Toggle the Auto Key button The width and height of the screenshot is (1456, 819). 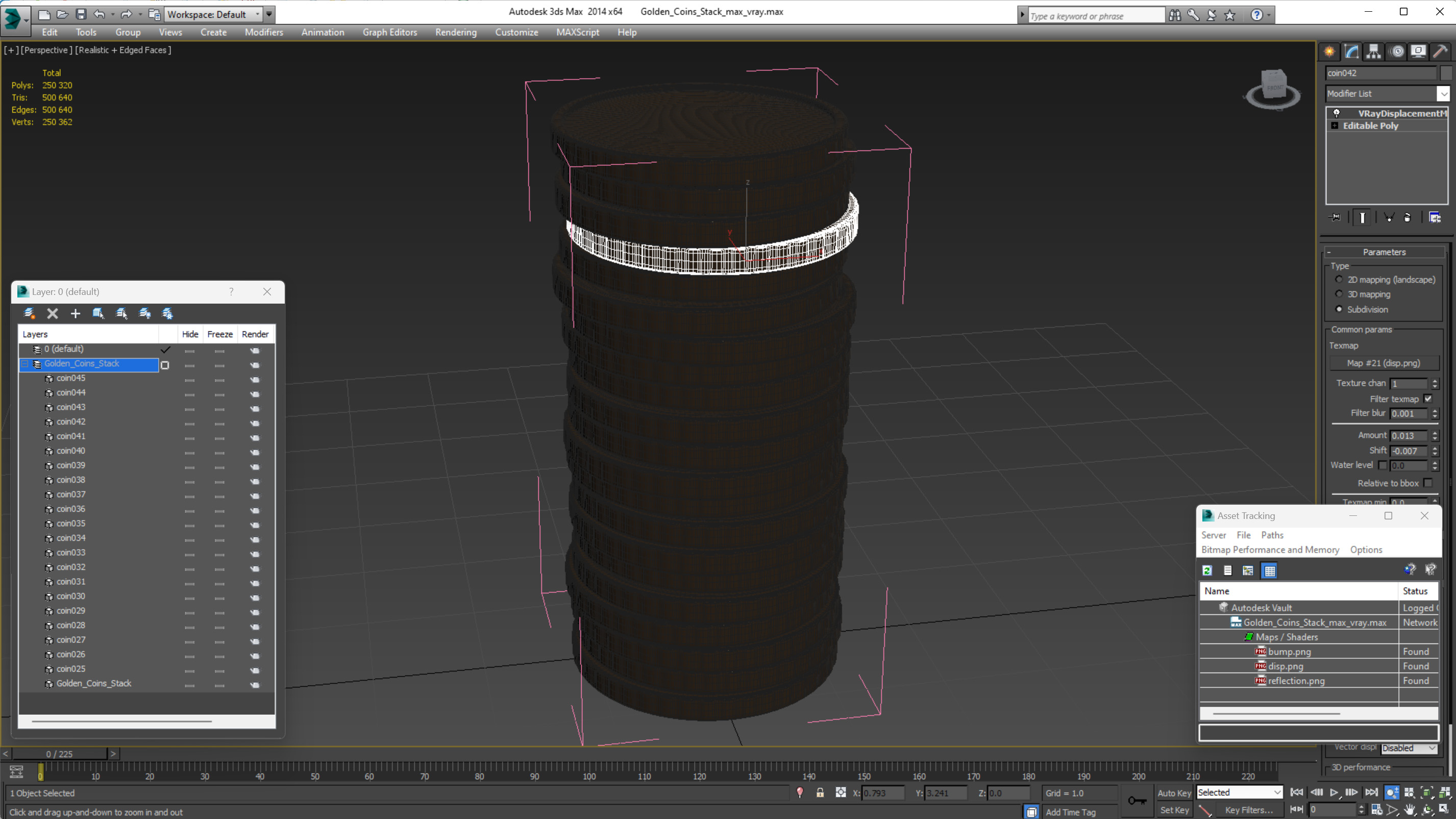click(x=1174, y=793)
